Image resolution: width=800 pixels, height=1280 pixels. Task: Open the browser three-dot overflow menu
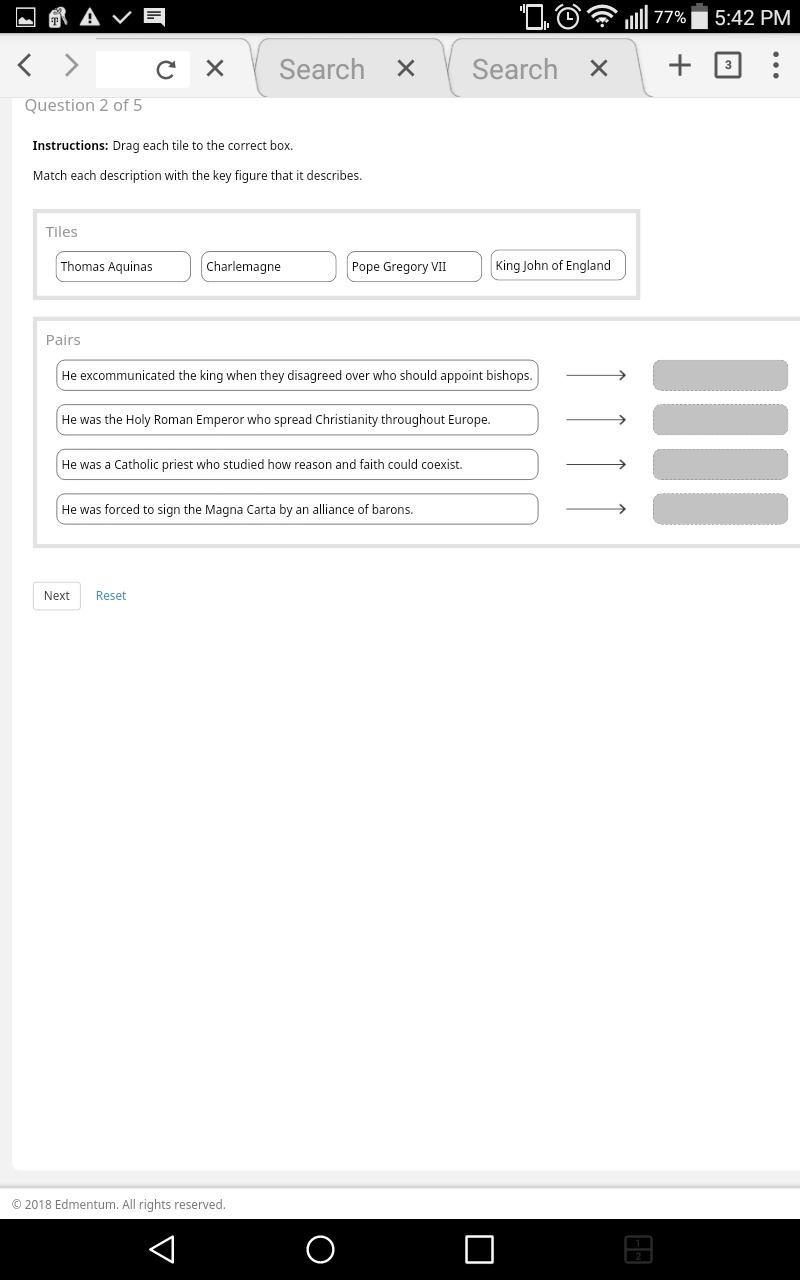[x=775, y=66]
